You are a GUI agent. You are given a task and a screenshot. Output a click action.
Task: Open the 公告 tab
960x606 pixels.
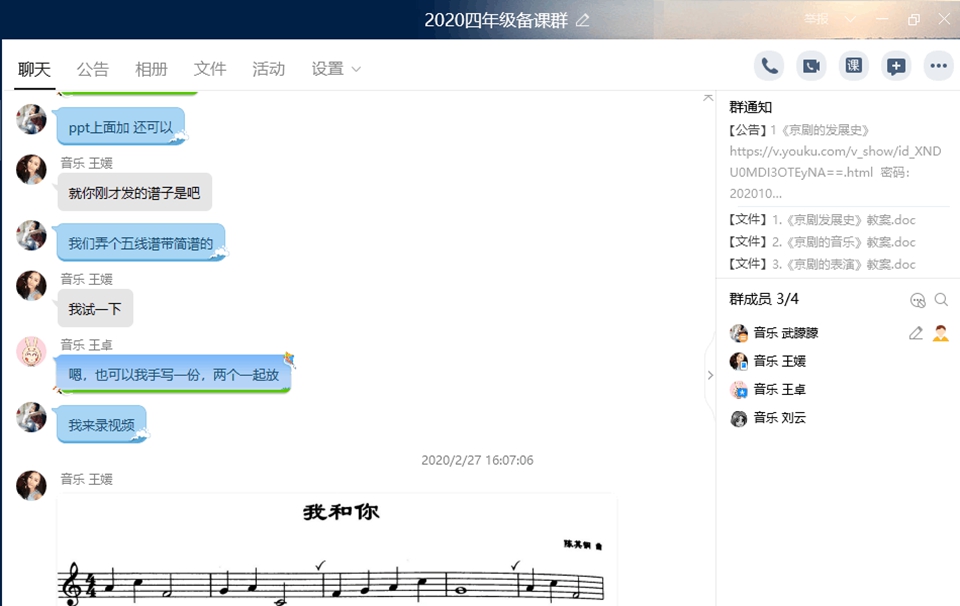(92, 69)
